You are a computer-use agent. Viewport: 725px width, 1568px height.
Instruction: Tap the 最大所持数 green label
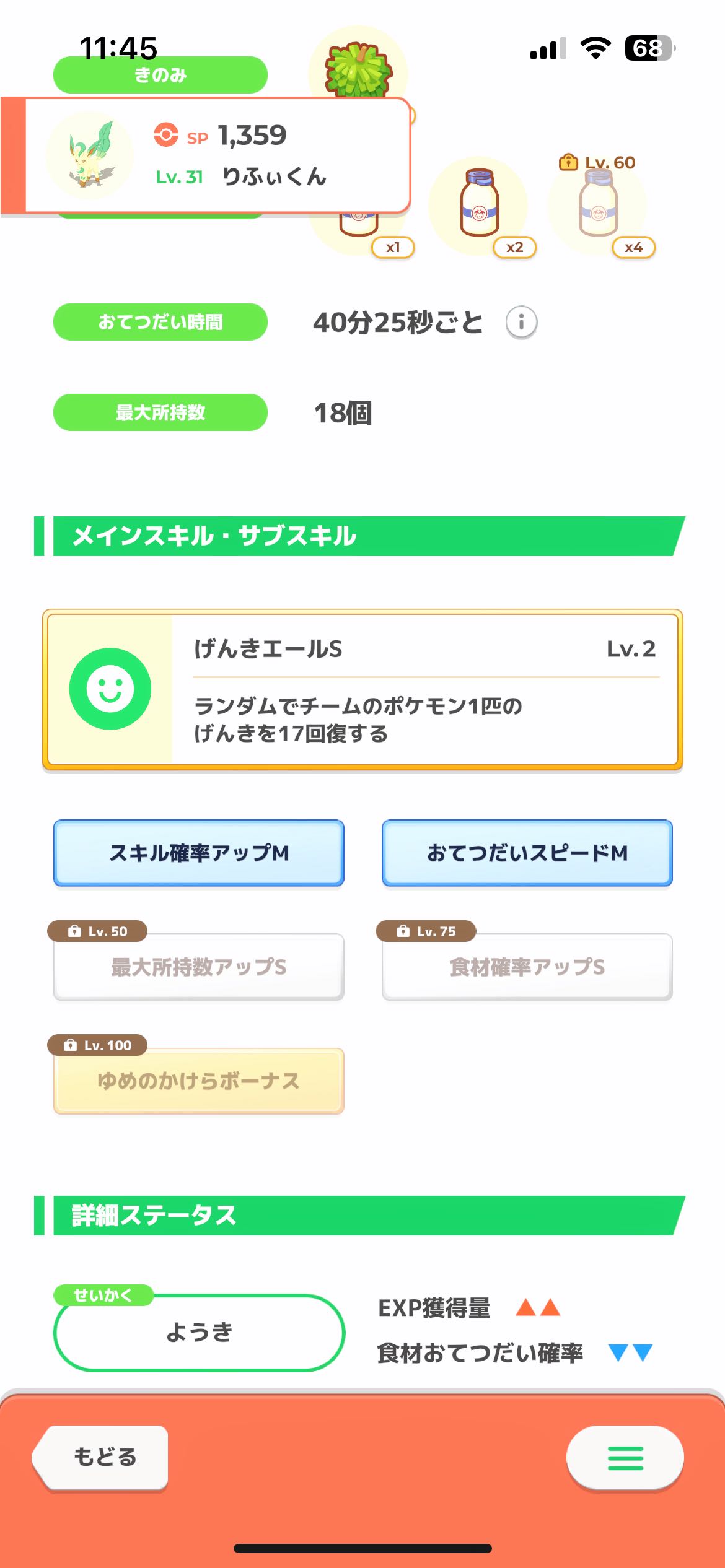coord(160,412)
